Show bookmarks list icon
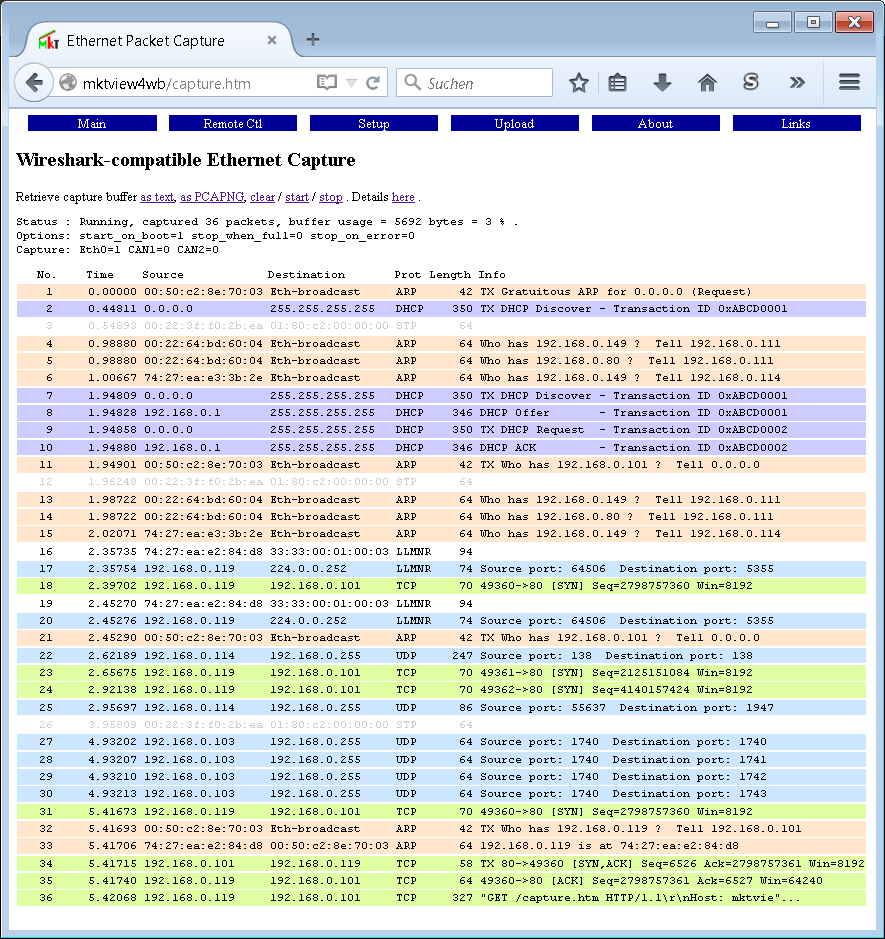 point(617,83)
